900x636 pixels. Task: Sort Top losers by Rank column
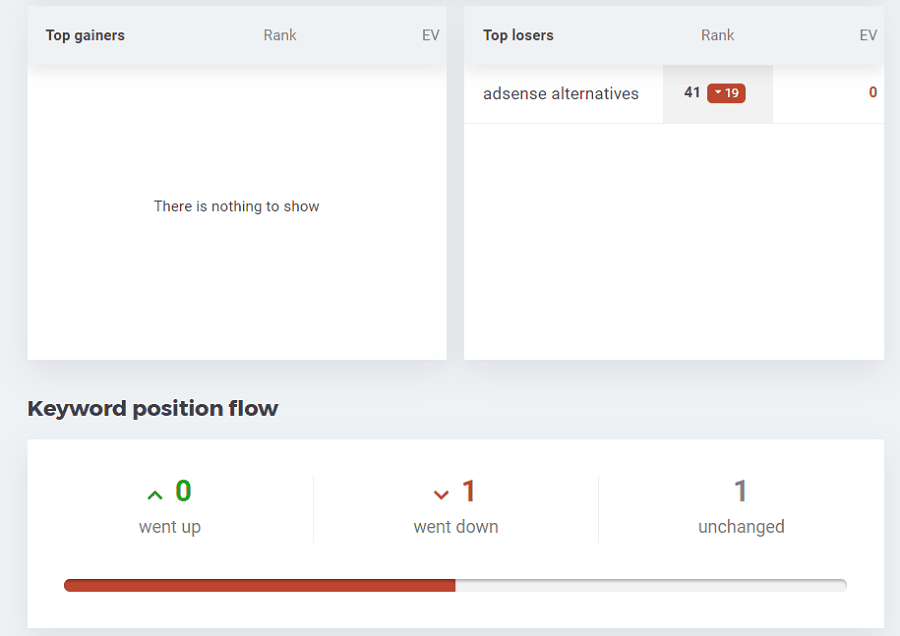point(717,35)
